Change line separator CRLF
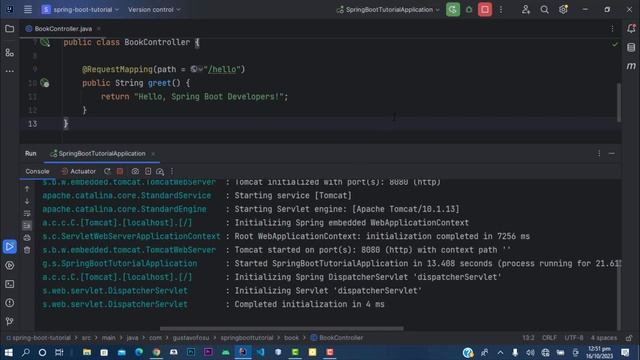 point(549,338)
